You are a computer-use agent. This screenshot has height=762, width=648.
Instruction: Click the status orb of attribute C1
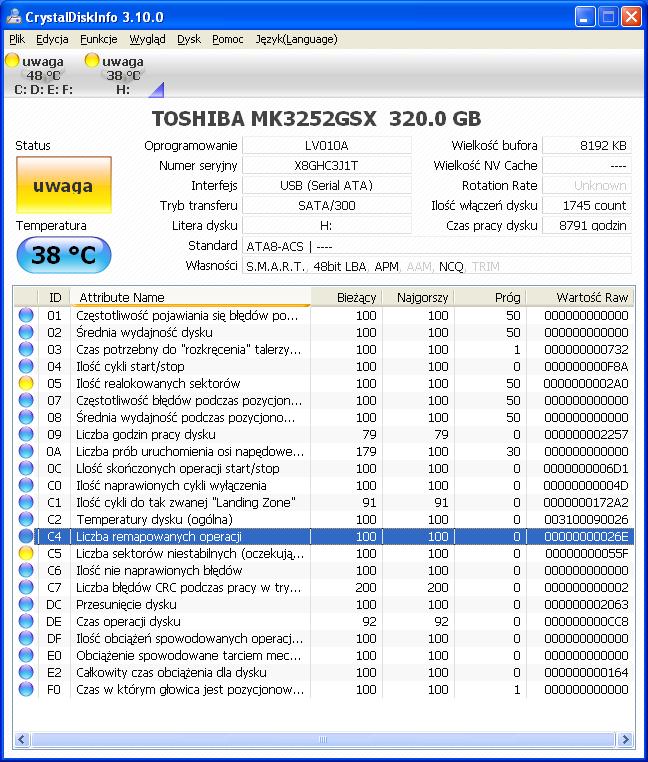pos(26,502)
